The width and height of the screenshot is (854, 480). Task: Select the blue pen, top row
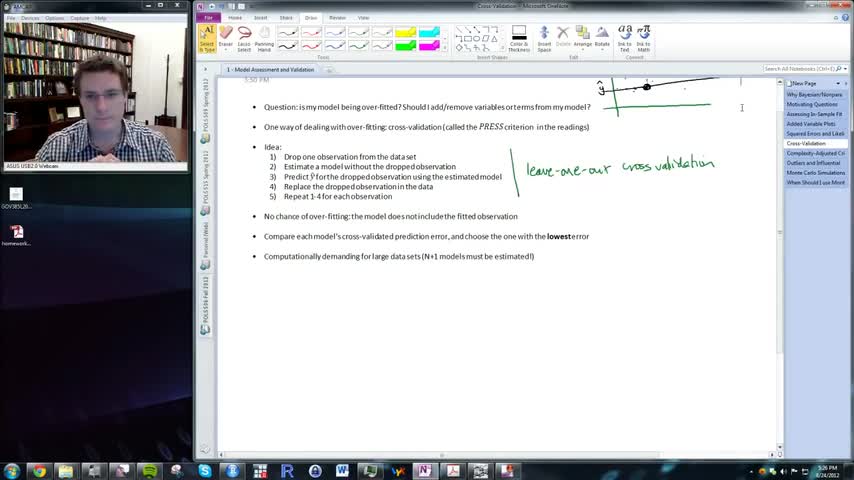[334, 33]
